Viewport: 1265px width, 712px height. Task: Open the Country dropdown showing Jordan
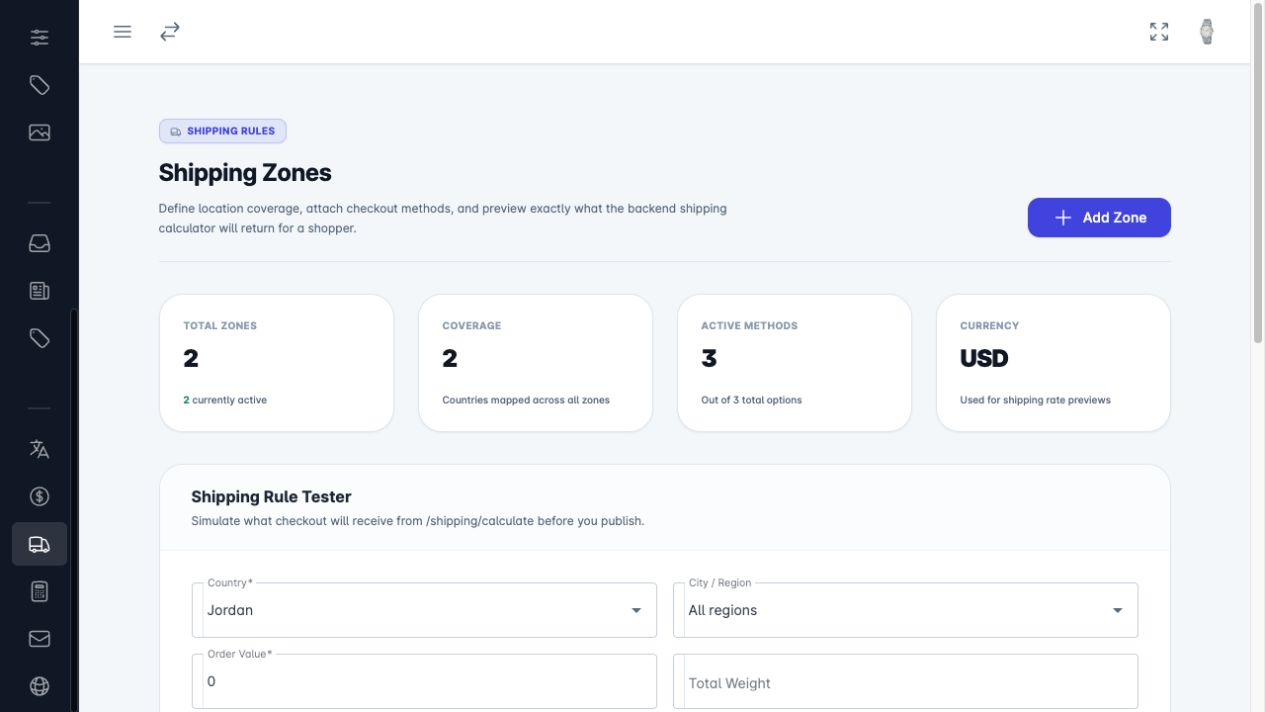424,610
